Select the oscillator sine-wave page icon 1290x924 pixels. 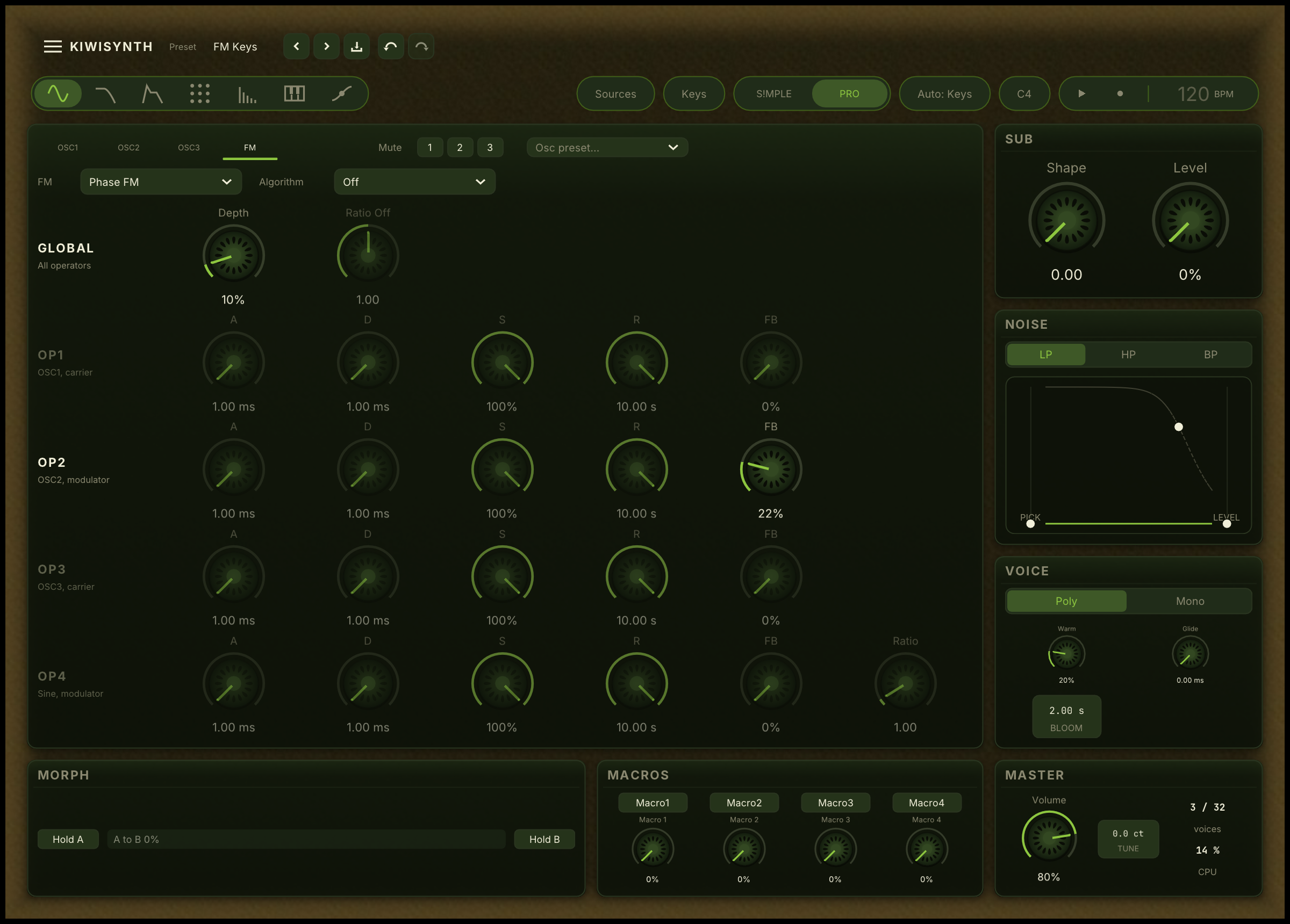pos(58,93)
